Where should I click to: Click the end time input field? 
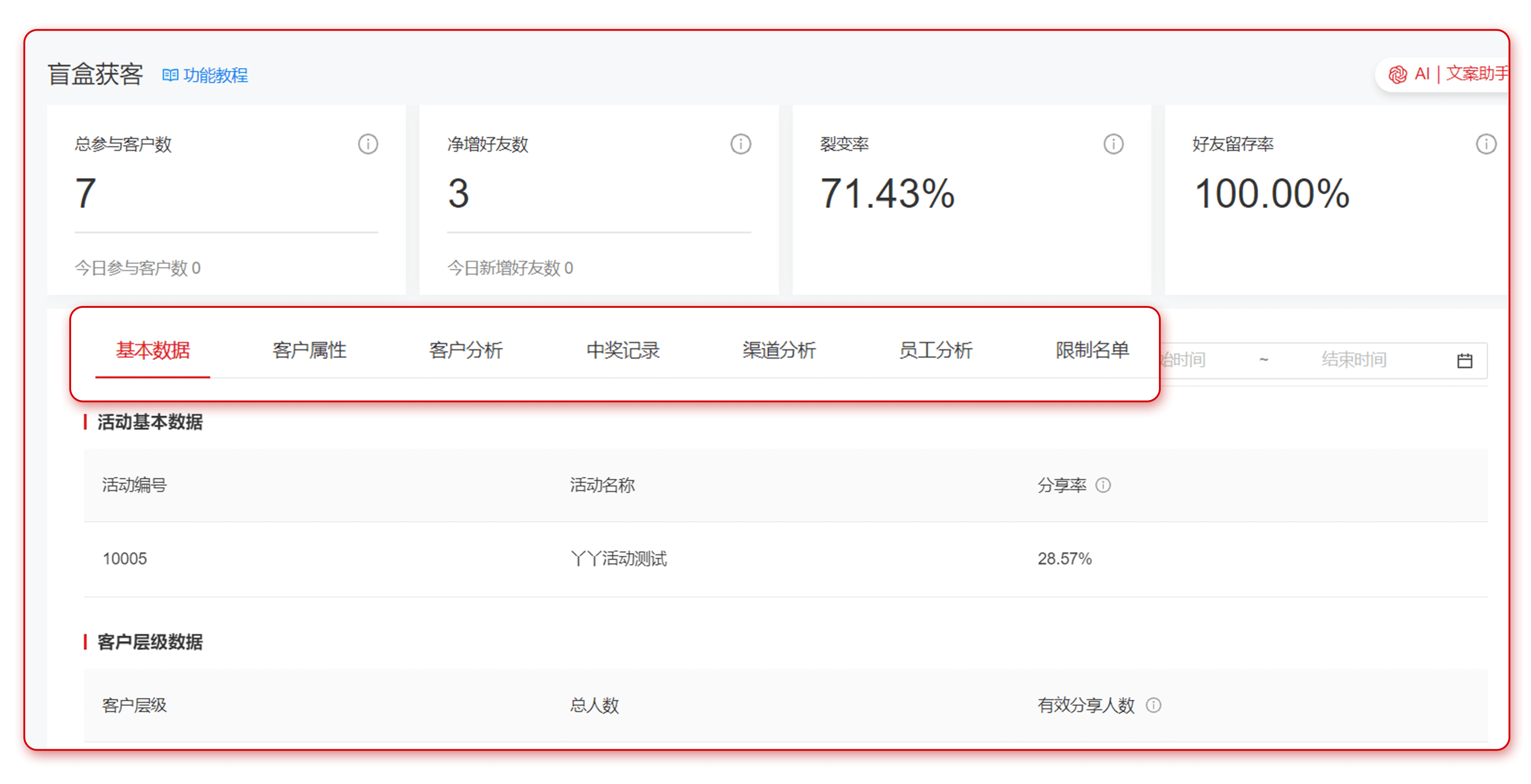point(1353,360)
